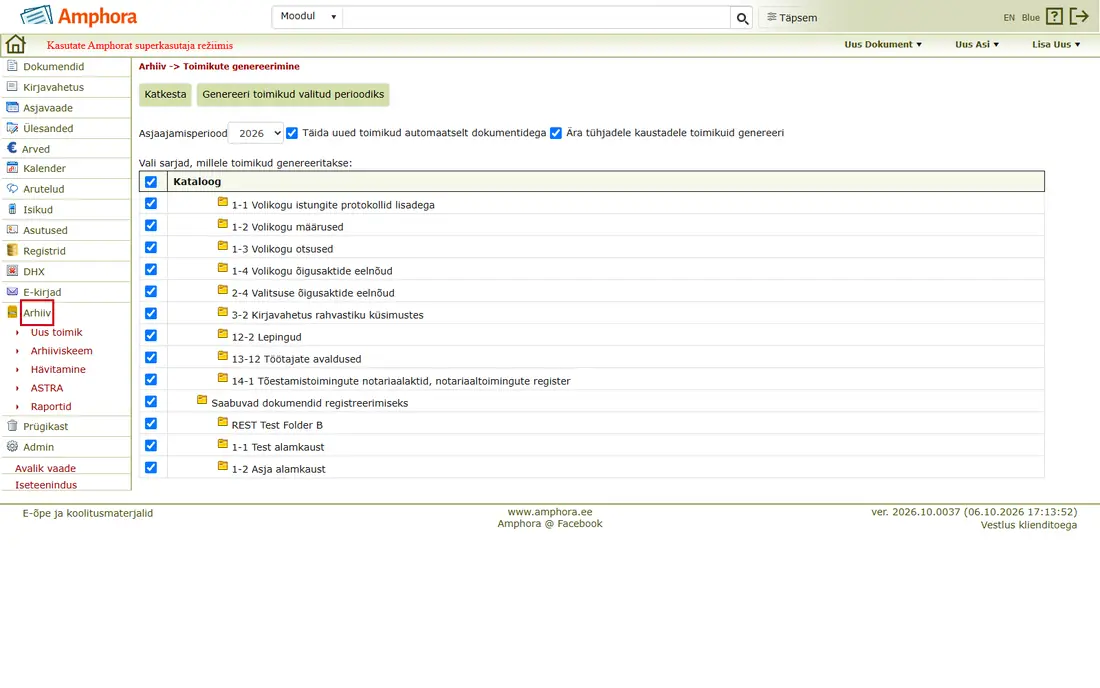Uncheck the Kataloog select-all checkbox
Viewport: 1100px width, 688px height.
pyautogui.click(x=151, y=182)
